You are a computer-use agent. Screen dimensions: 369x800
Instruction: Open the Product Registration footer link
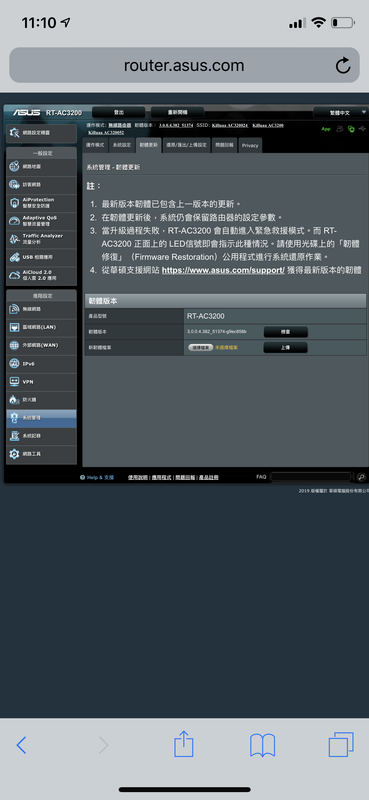208,478
